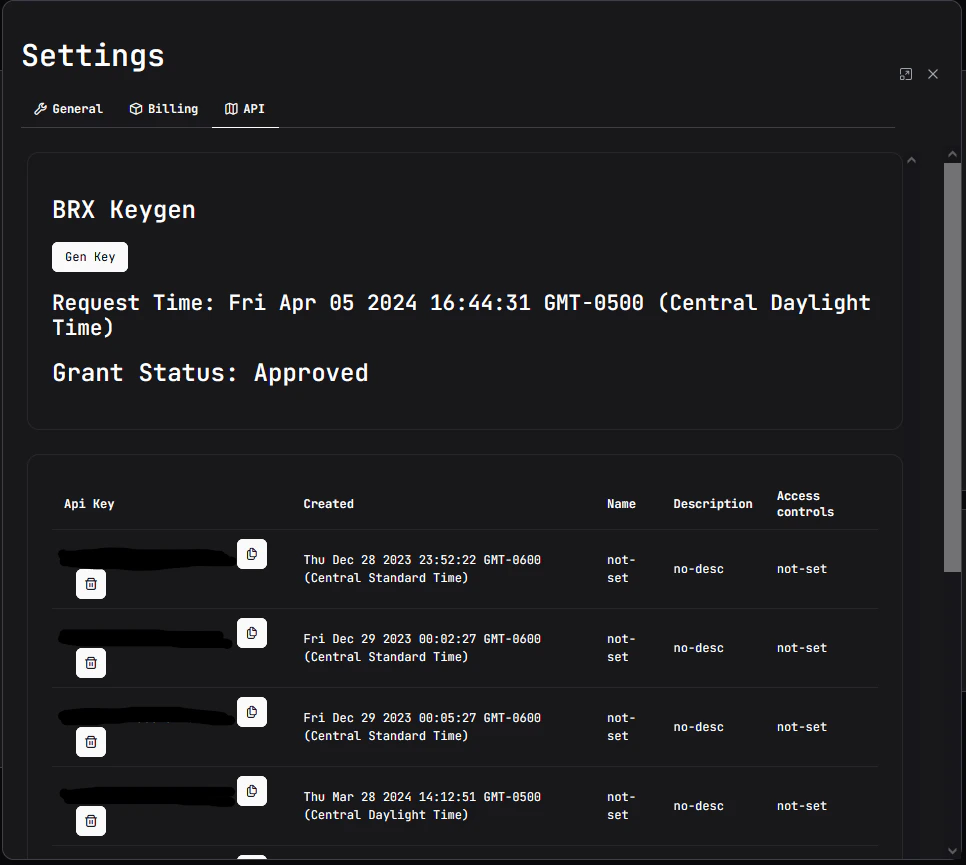This screenshot has height=865, width=966.
Task: Select the Fri Dec 29 2023 00:05:27 timestamp
Action: pos(422,726)
